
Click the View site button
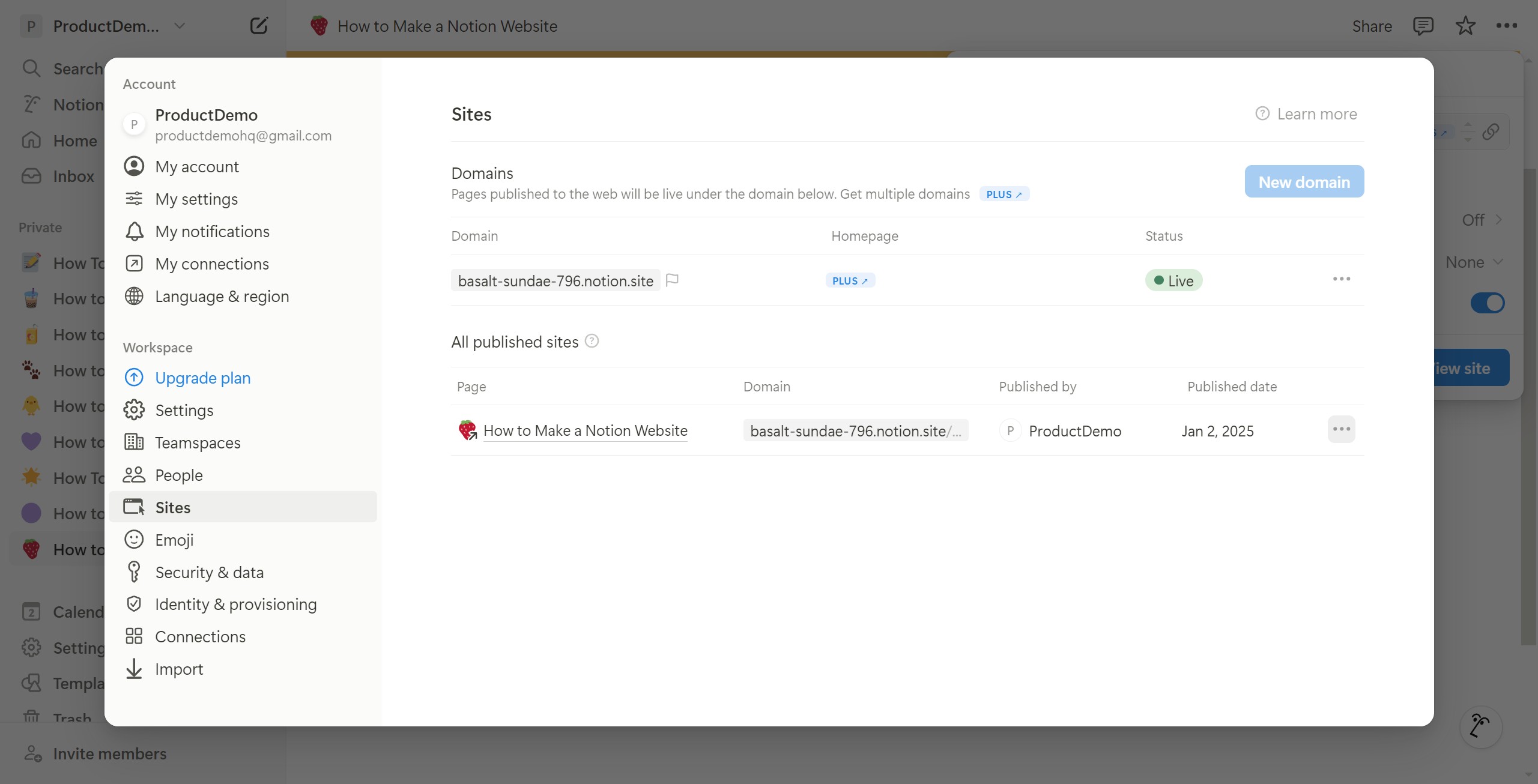click(x=1471, y=368)
